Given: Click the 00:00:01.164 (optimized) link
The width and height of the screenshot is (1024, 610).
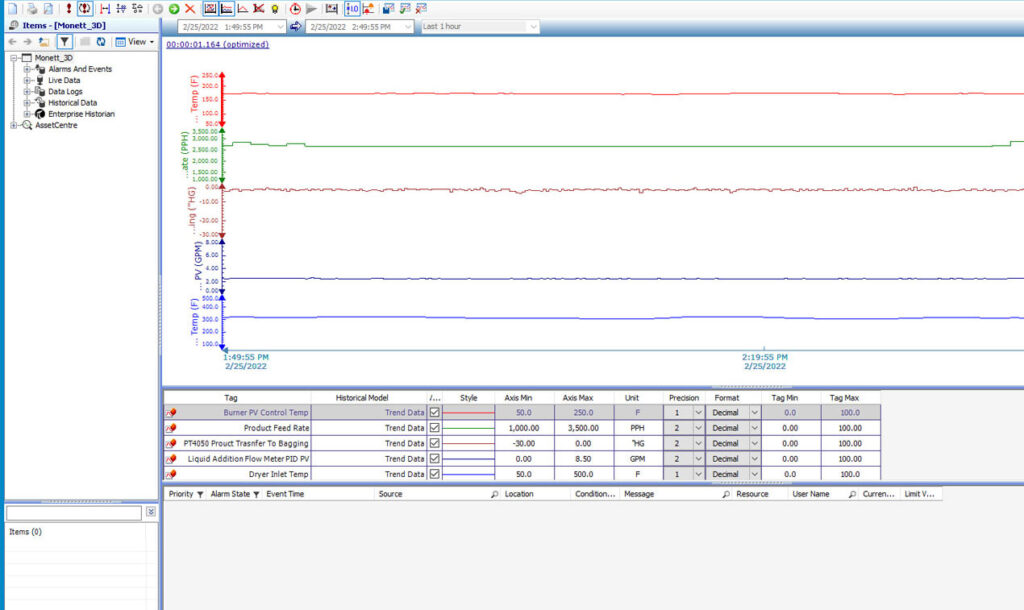Looking at the screenshot, I should tap(217, 45).
